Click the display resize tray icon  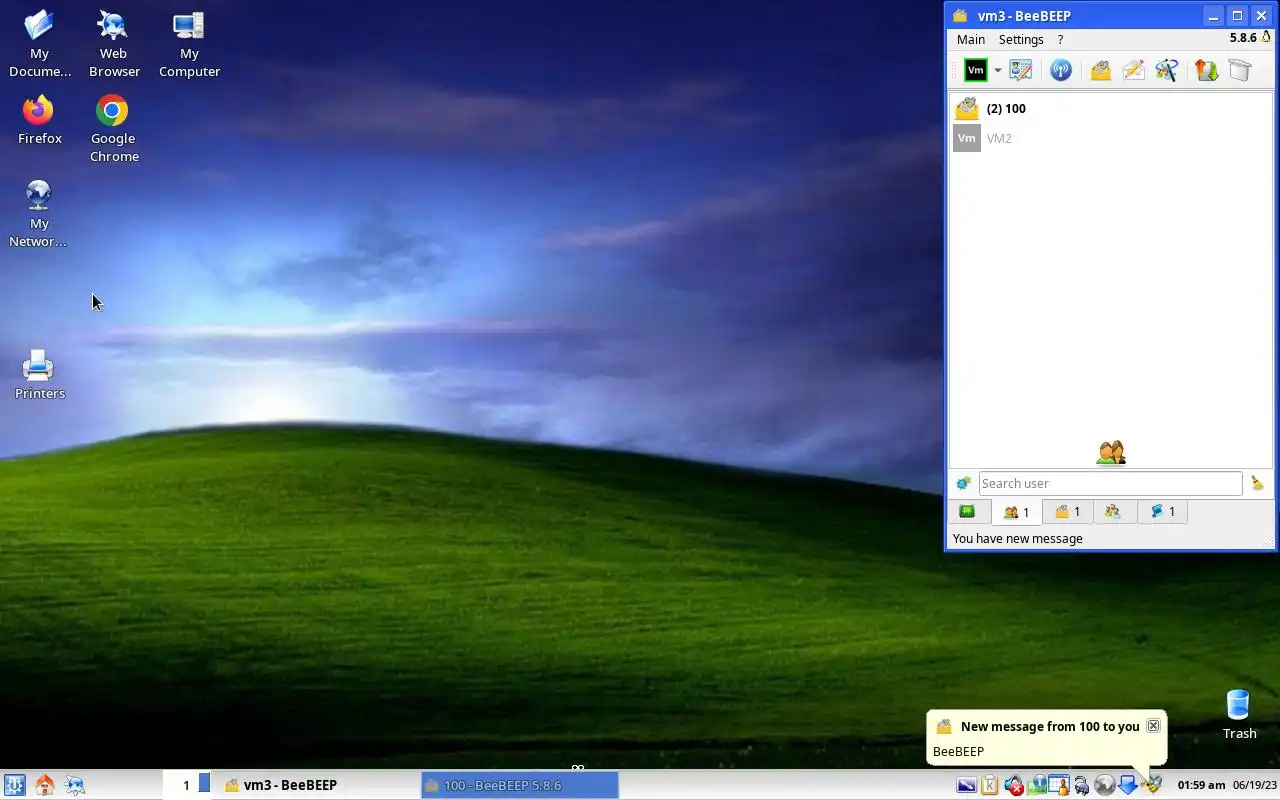coord(966,785)
